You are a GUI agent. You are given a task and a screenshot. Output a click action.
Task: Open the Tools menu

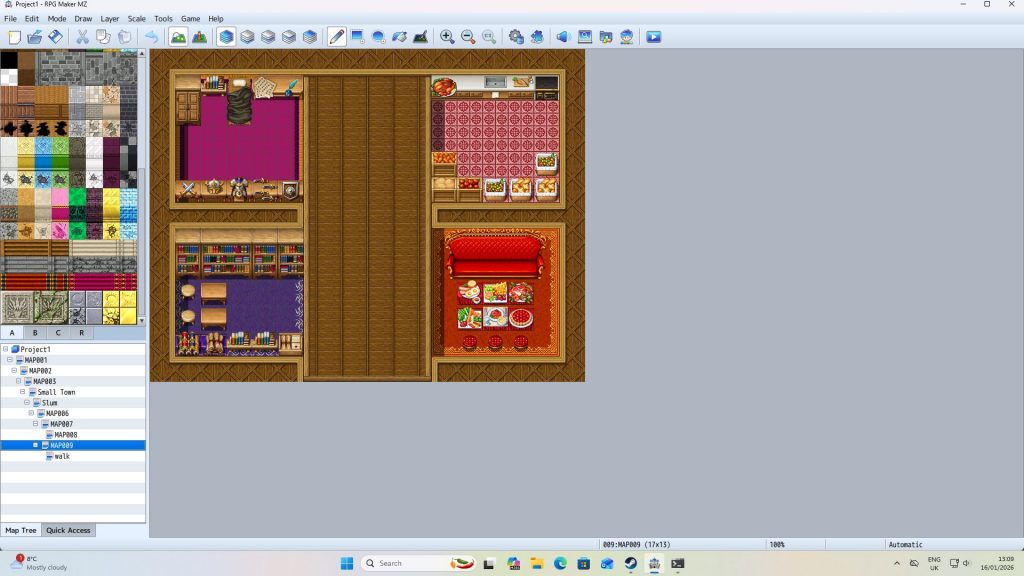pos(163,18)
